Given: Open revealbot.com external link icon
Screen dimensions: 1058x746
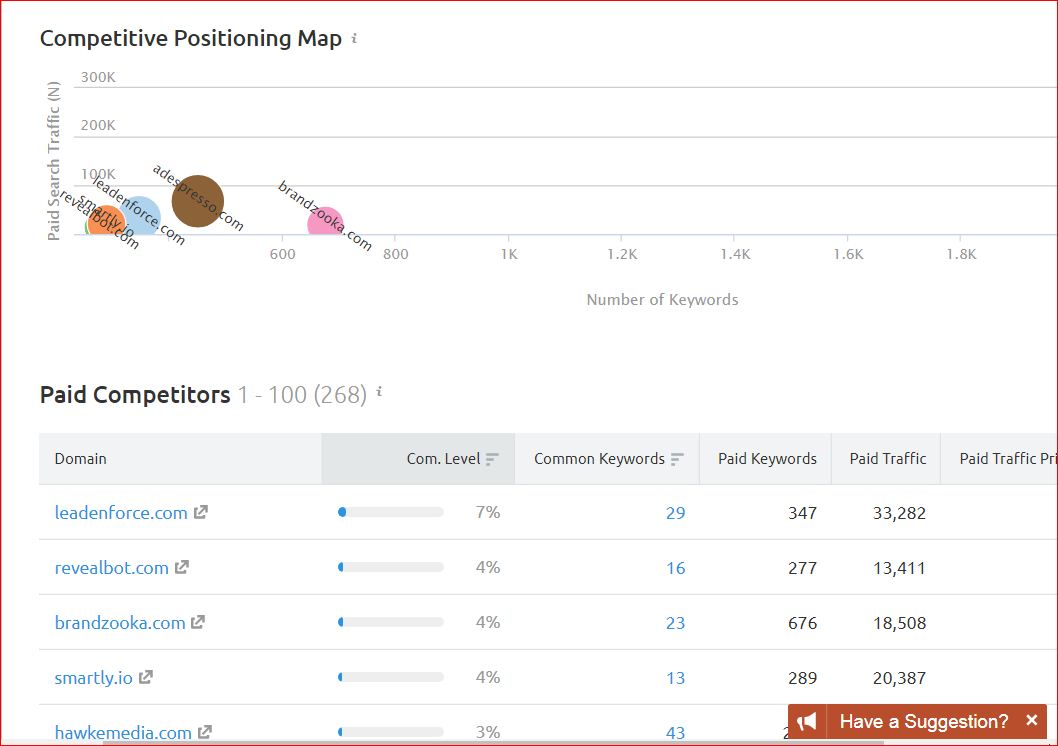Looking at the screenshot, I should point(182,567).
